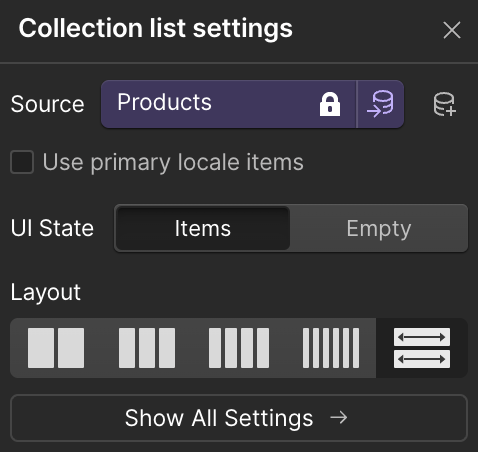Click the lock icon in Source field
Viewport: 478px width, 452px height.
(x=330, y=104)
